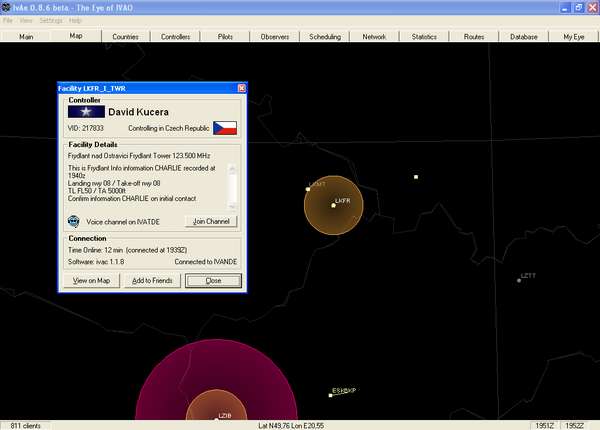The image size is (600, 430).
Task: Click the Close button in facility dialog
Action: tap(214, 280)
